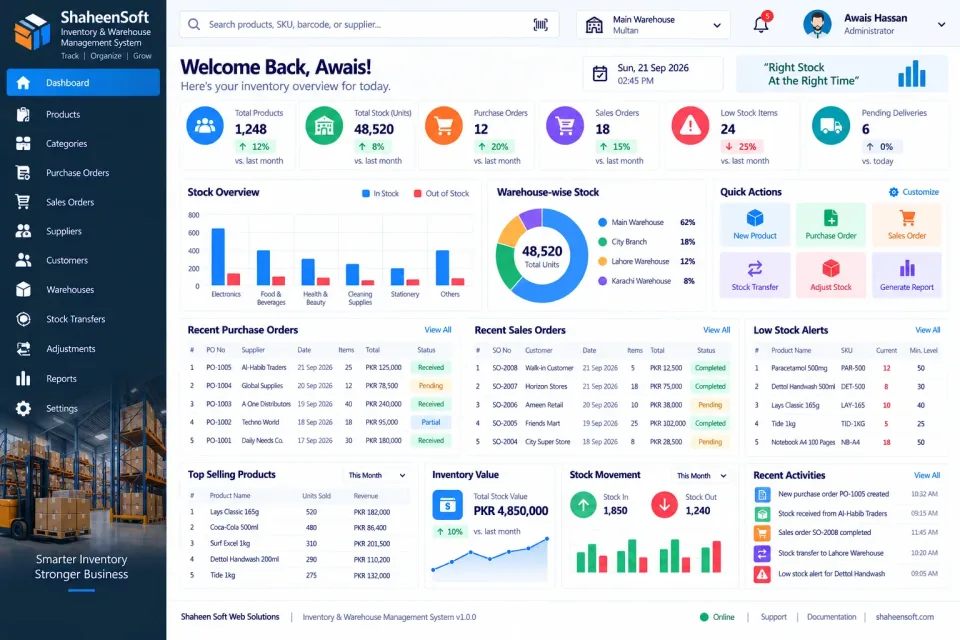Click the barcode scanner icon in search bar
Image resolution: width=960 pixels, height=640 pixels.
(540, 24)
